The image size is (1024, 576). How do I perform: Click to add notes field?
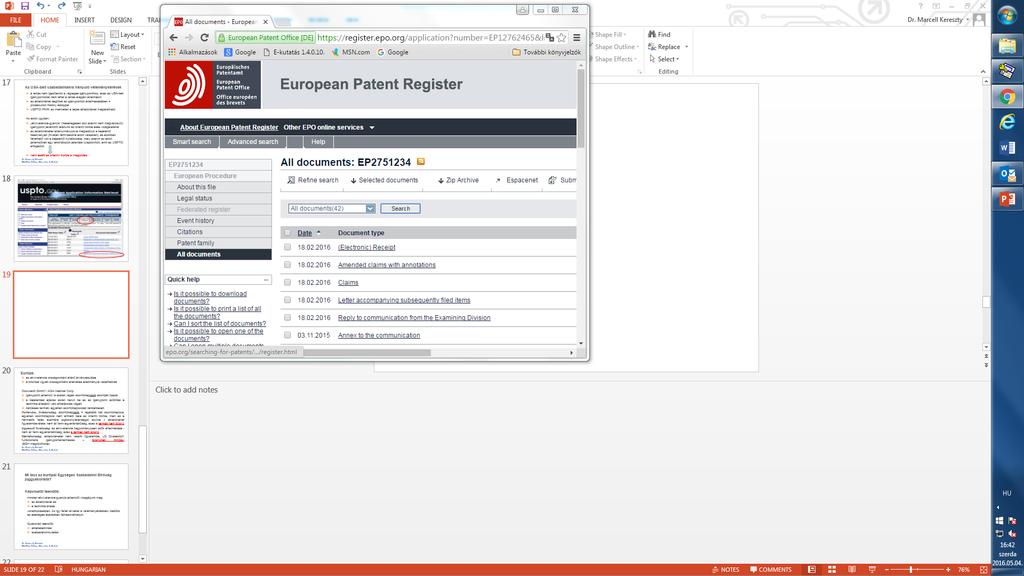coord(187,390)
